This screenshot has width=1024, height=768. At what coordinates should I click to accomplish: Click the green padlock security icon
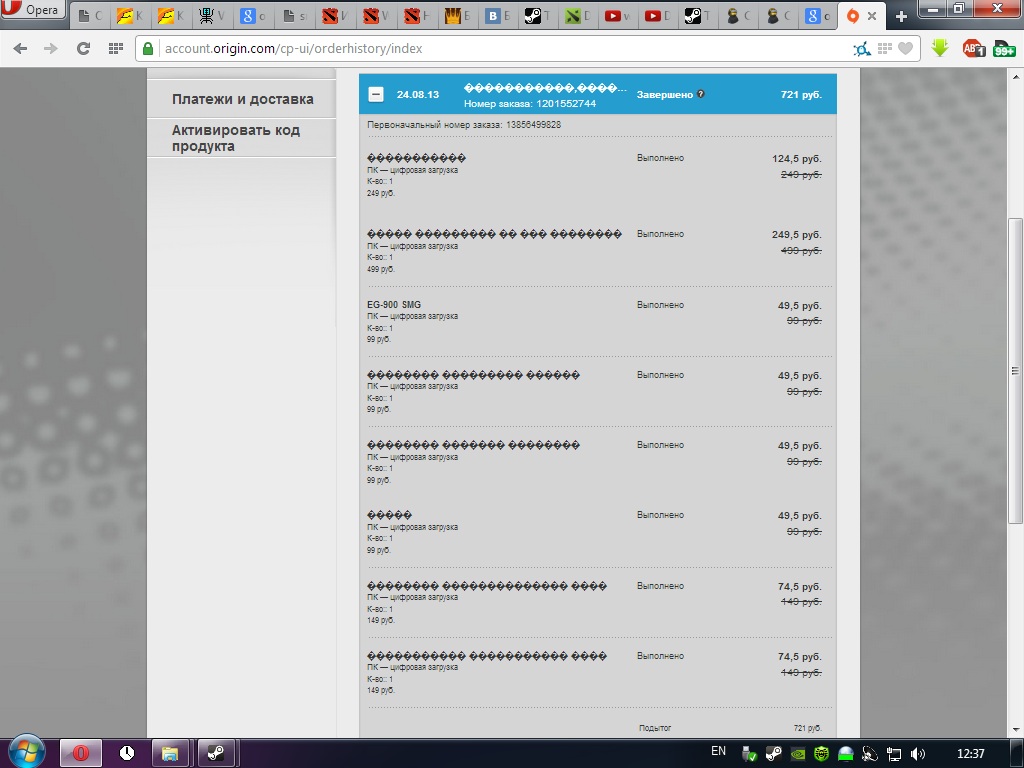coord(148,48)
